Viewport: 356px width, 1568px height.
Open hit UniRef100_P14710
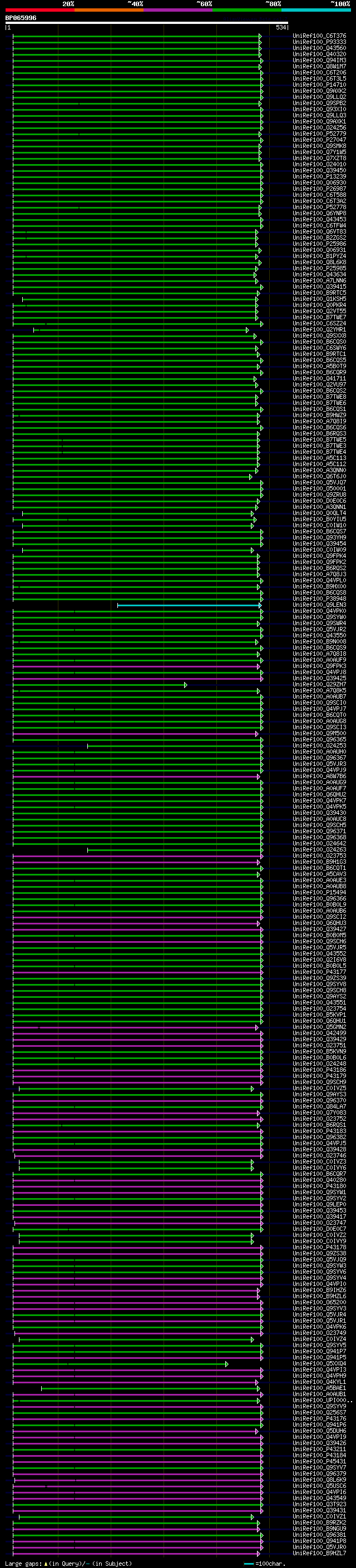click(x=319, y=85)
